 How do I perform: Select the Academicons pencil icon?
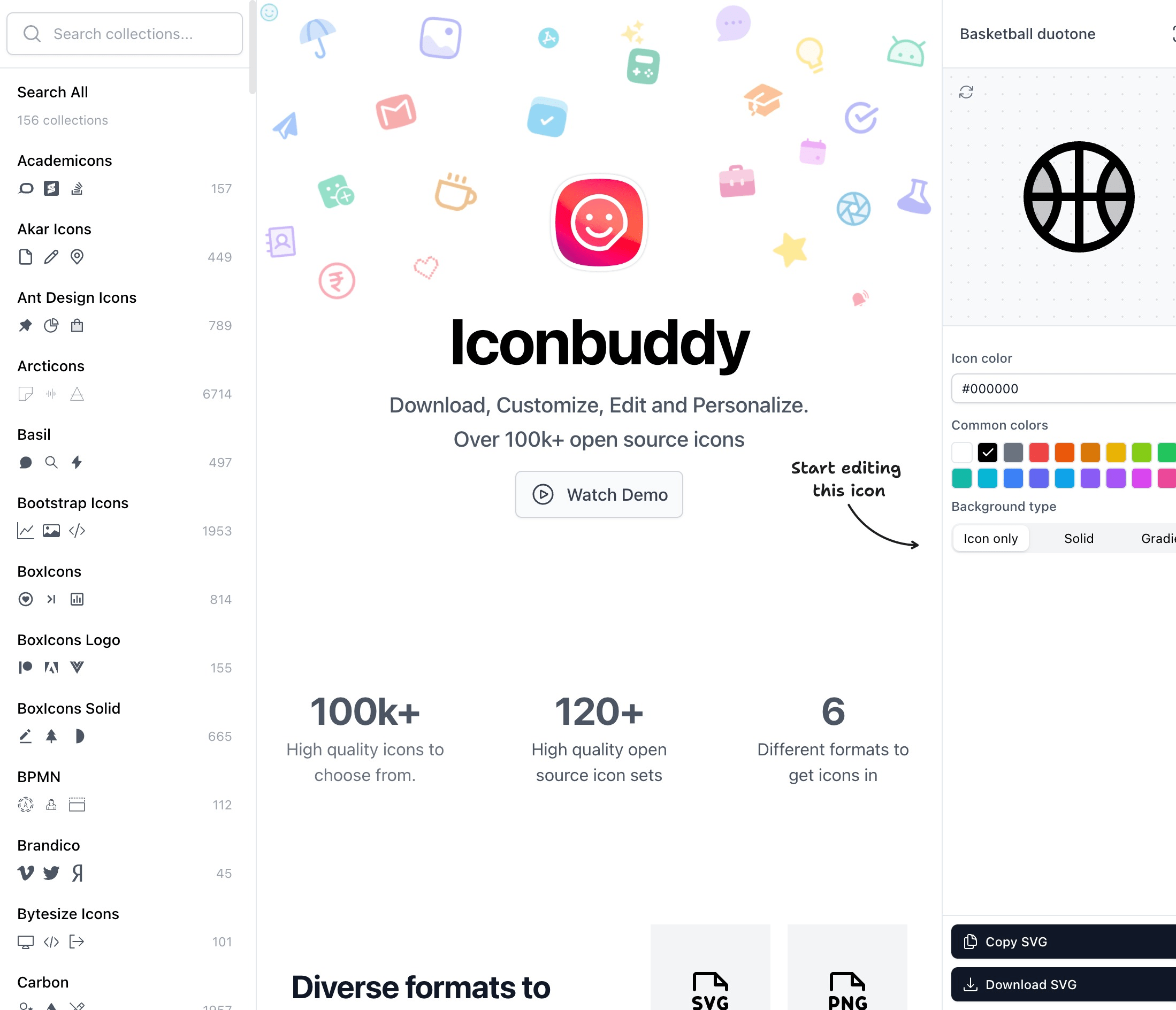[50, 258]
